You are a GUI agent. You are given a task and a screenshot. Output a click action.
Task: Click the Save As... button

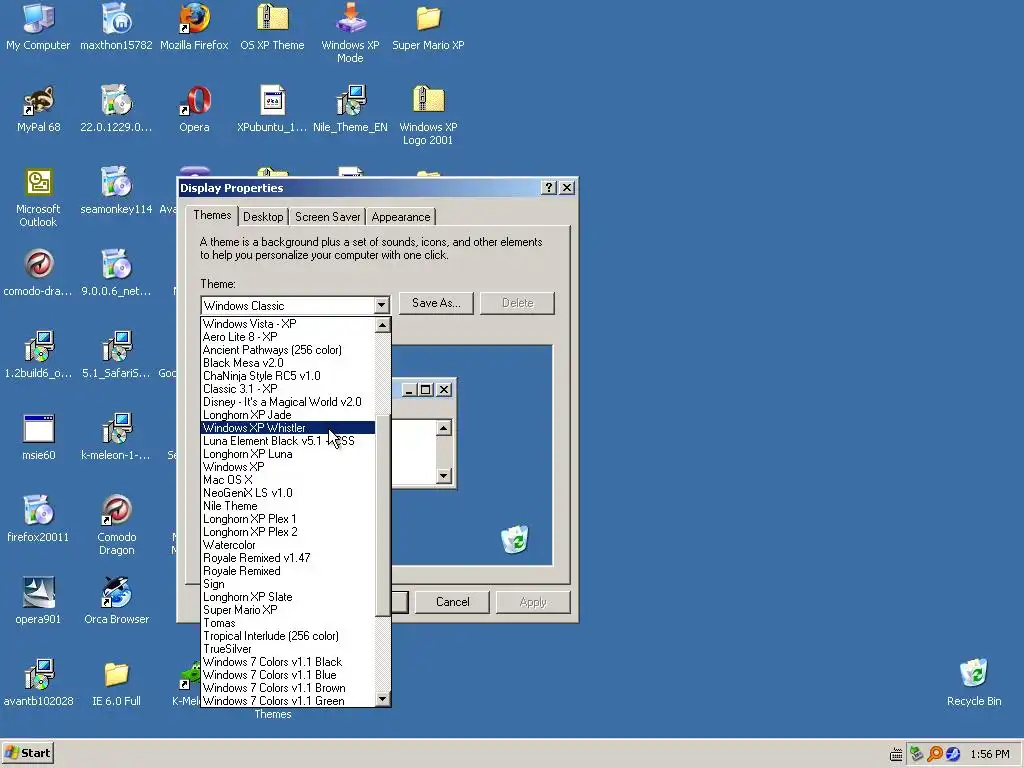(436, 303)
